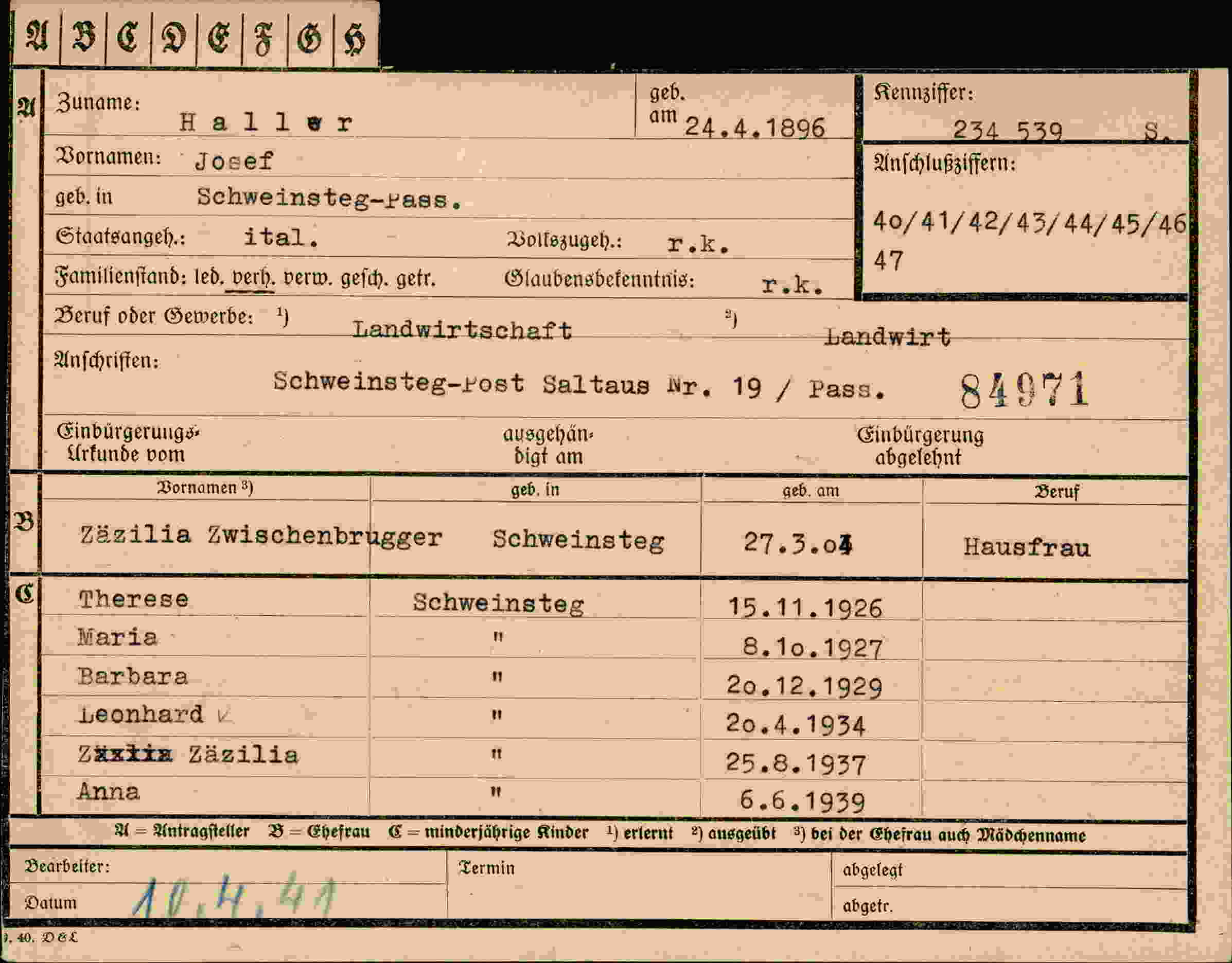
Task: Click the child name "Therese"
Action: [134, 599]
